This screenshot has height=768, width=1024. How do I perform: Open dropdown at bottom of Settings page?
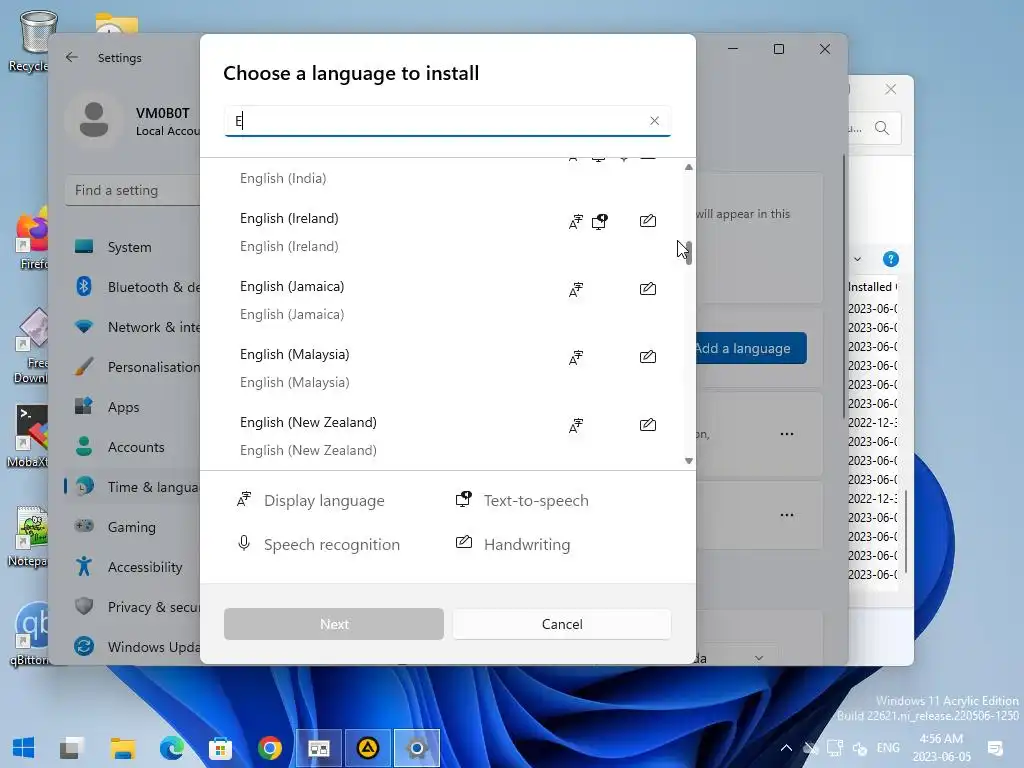point(759,658)
